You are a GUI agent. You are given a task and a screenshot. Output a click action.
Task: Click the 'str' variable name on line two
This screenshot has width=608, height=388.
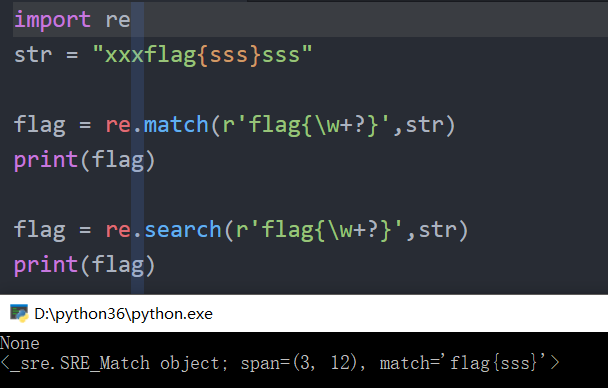pos(33,55)
